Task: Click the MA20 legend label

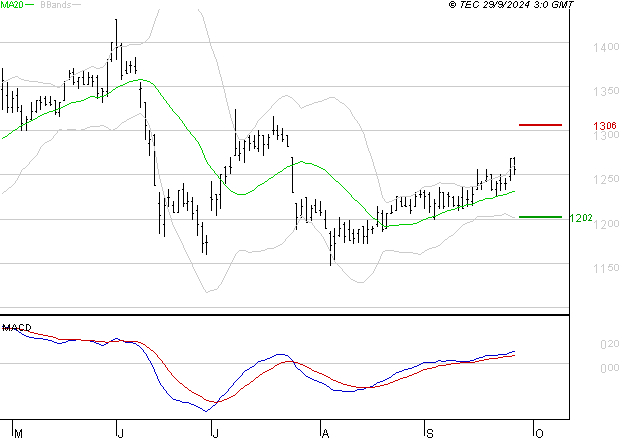Action: tap(12, 4)
